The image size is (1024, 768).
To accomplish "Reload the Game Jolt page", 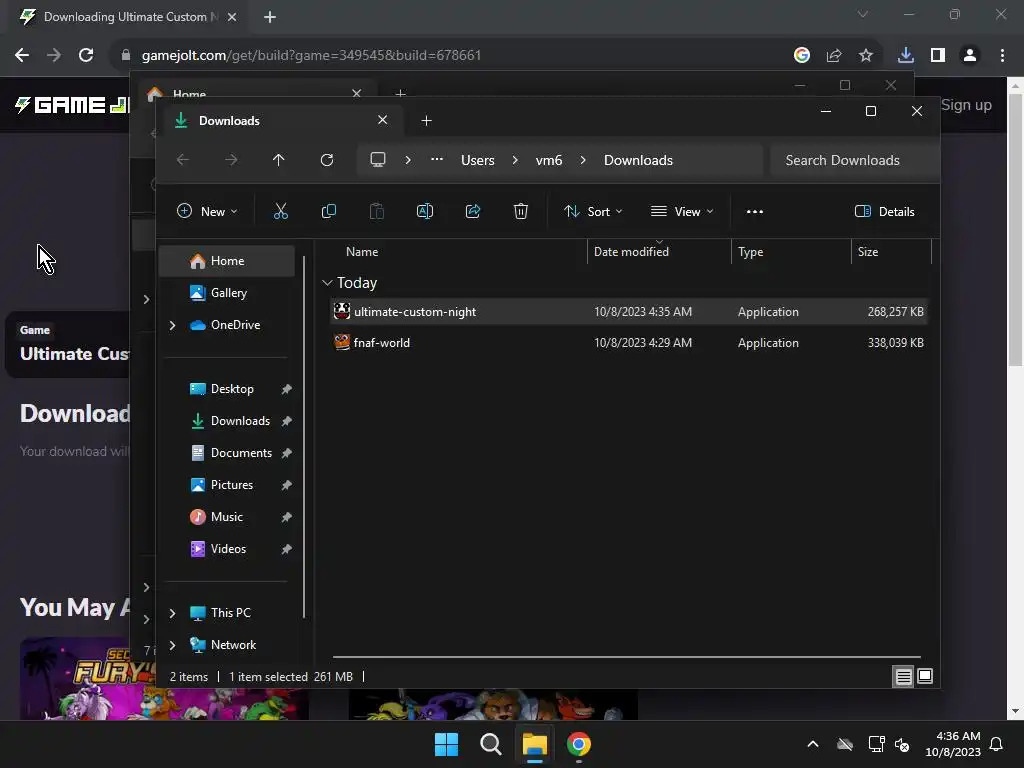I will coord(86,55).
